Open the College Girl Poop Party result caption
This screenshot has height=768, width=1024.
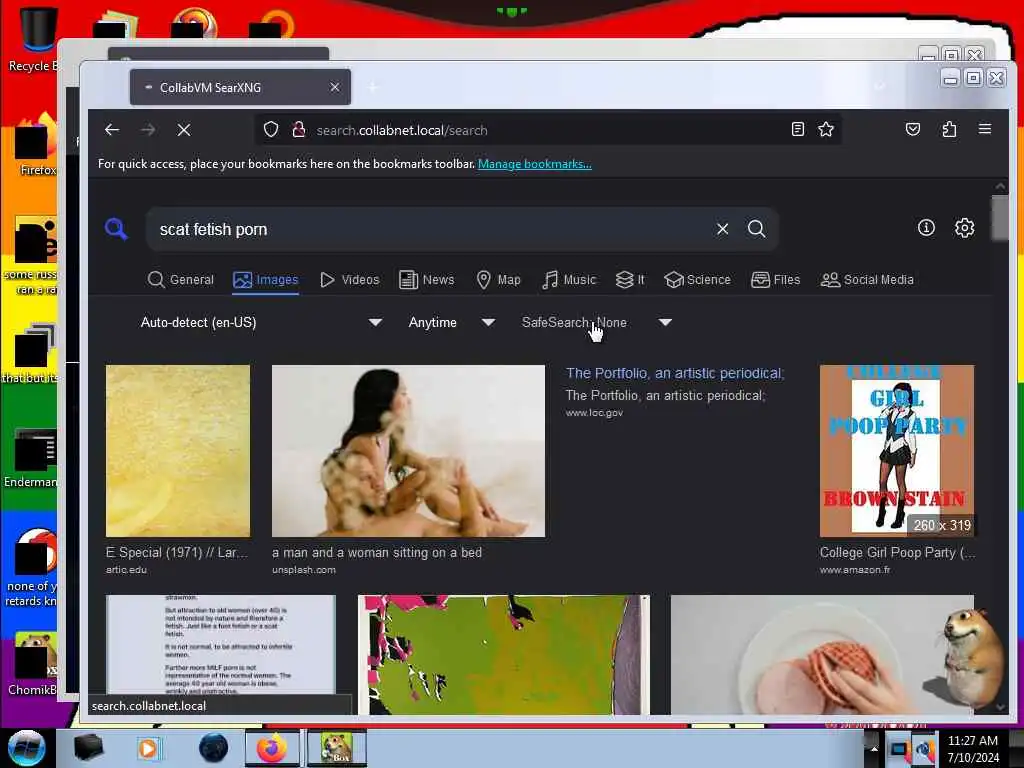point(897,552)
